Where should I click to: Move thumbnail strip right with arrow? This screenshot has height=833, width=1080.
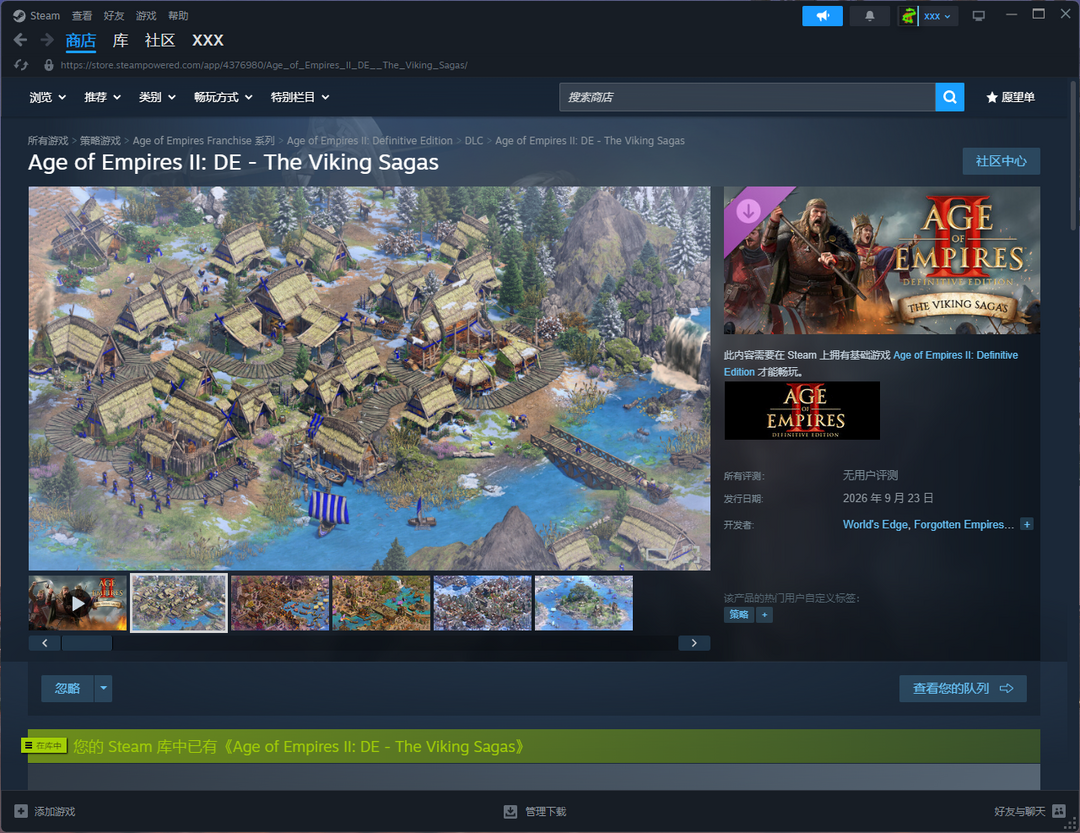click(x=694, y=643)
